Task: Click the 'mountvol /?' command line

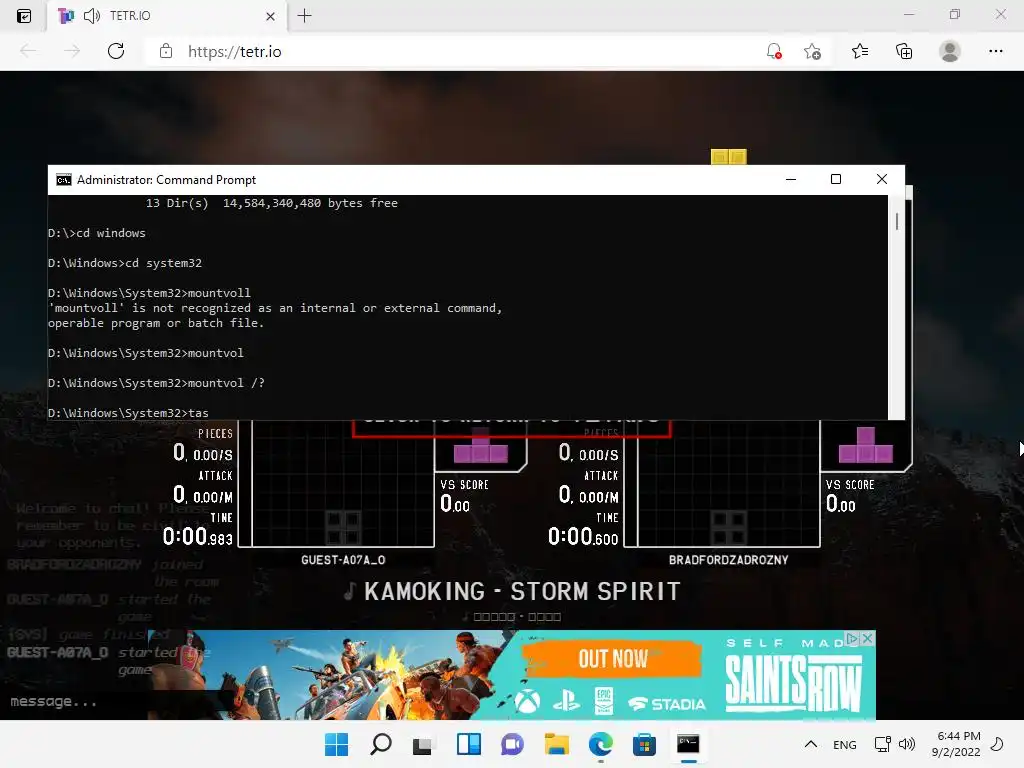Action: point(157,383)
